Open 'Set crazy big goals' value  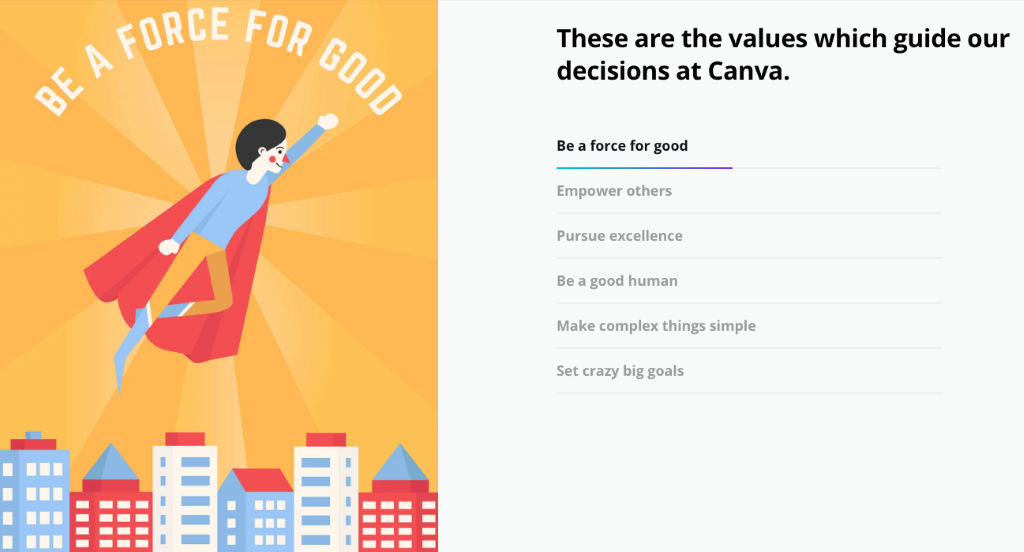[620, 371]
